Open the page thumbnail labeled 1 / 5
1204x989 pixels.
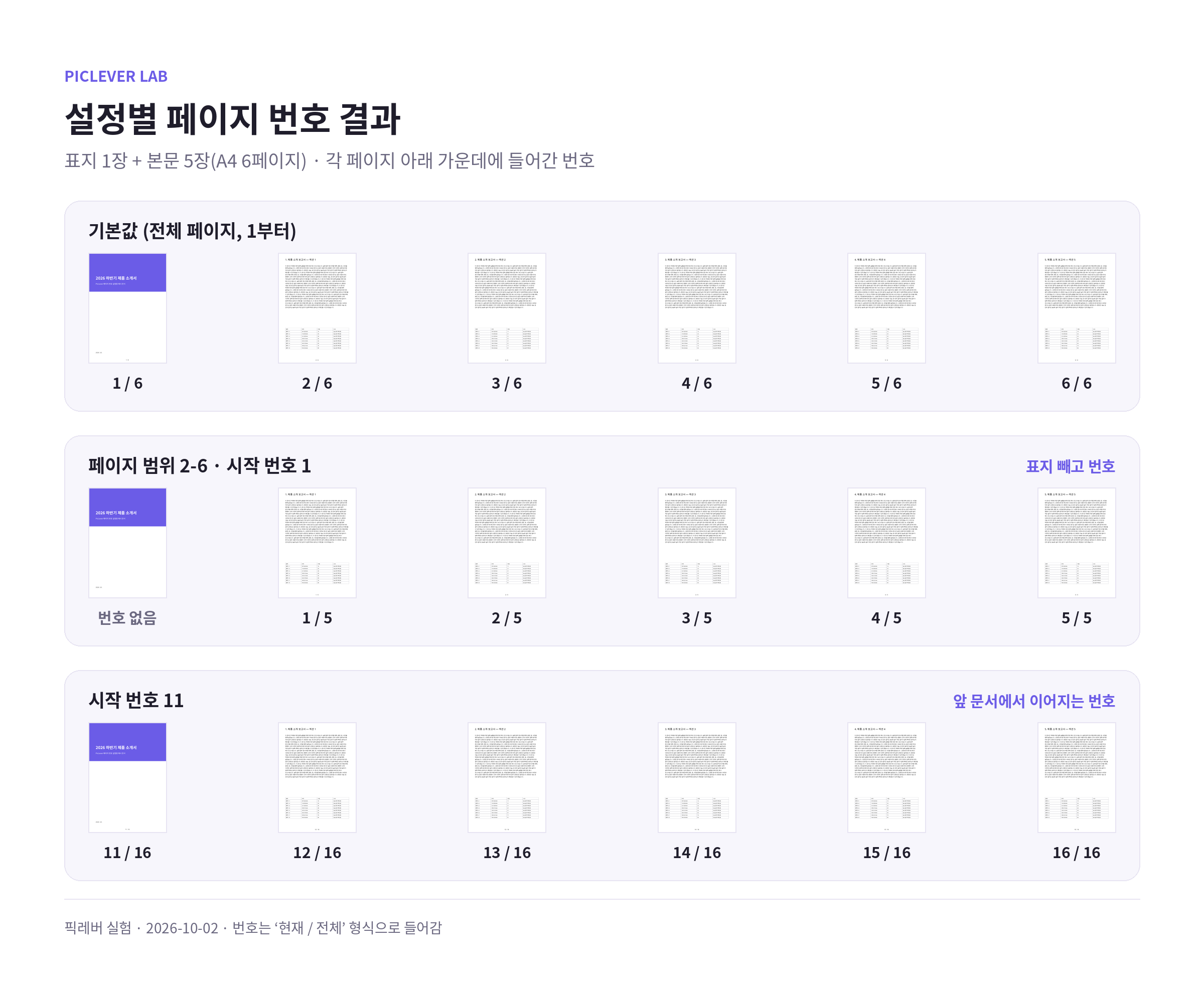(x=318, y=543)
